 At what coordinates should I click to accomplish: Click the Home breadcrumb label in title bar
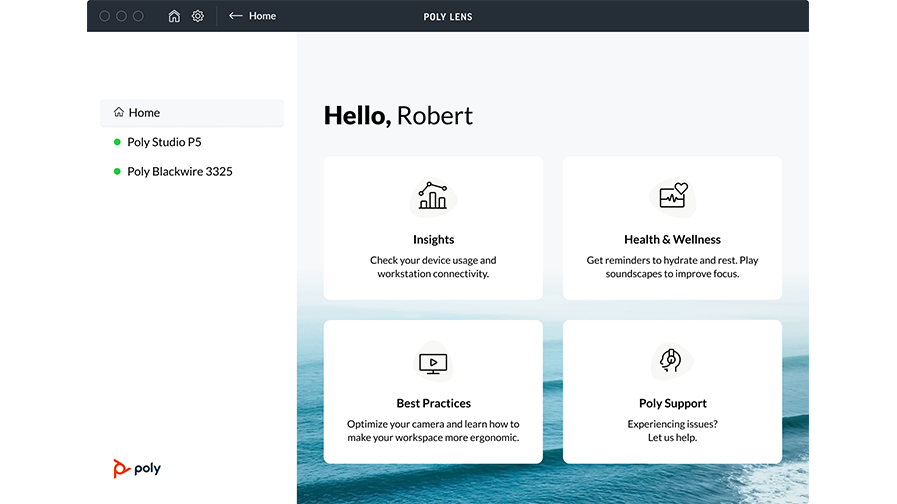tap(263, 16)
